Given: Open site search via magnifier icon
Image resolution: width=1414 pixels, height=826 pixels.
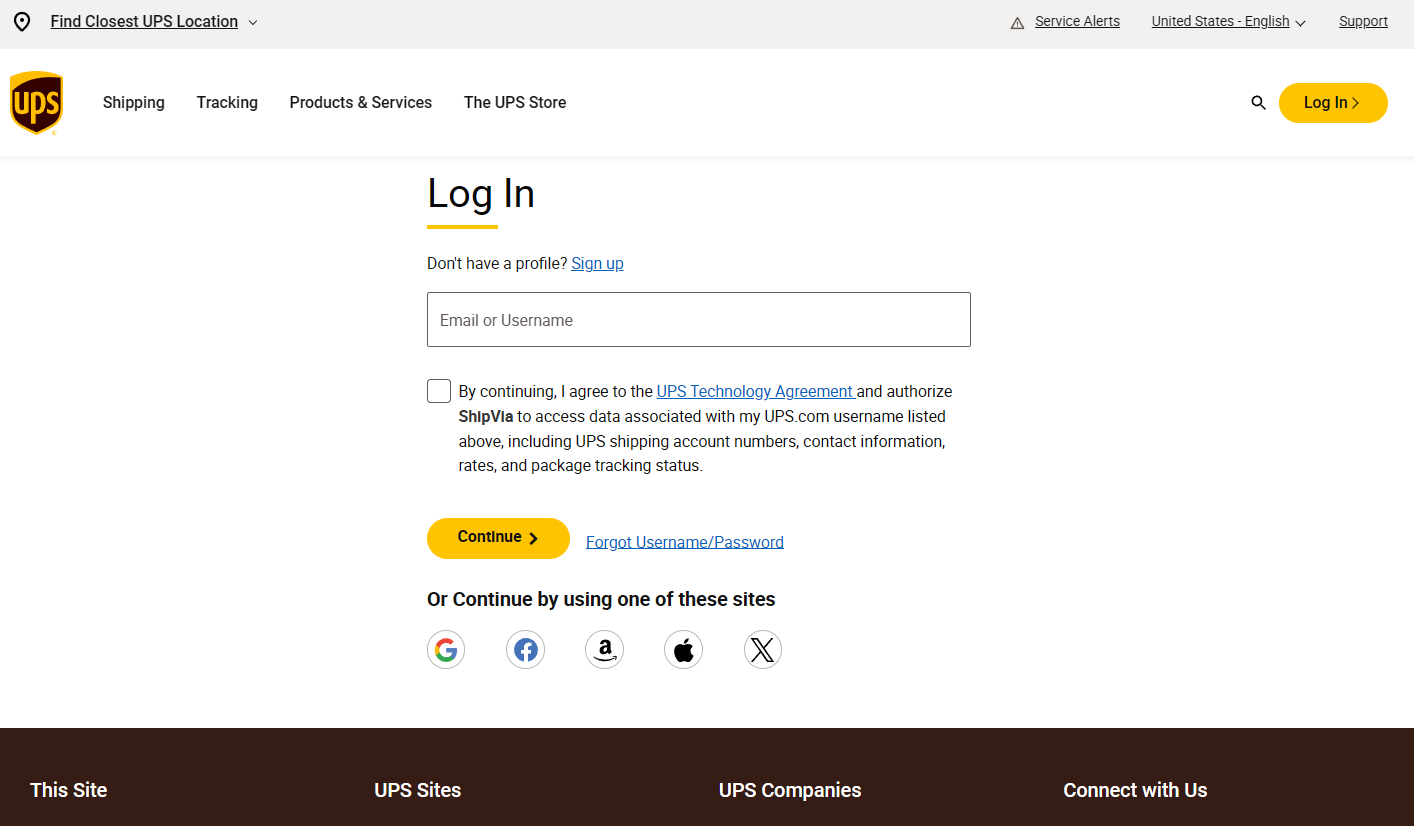Looking at the screenshot, I should 1258,103.
